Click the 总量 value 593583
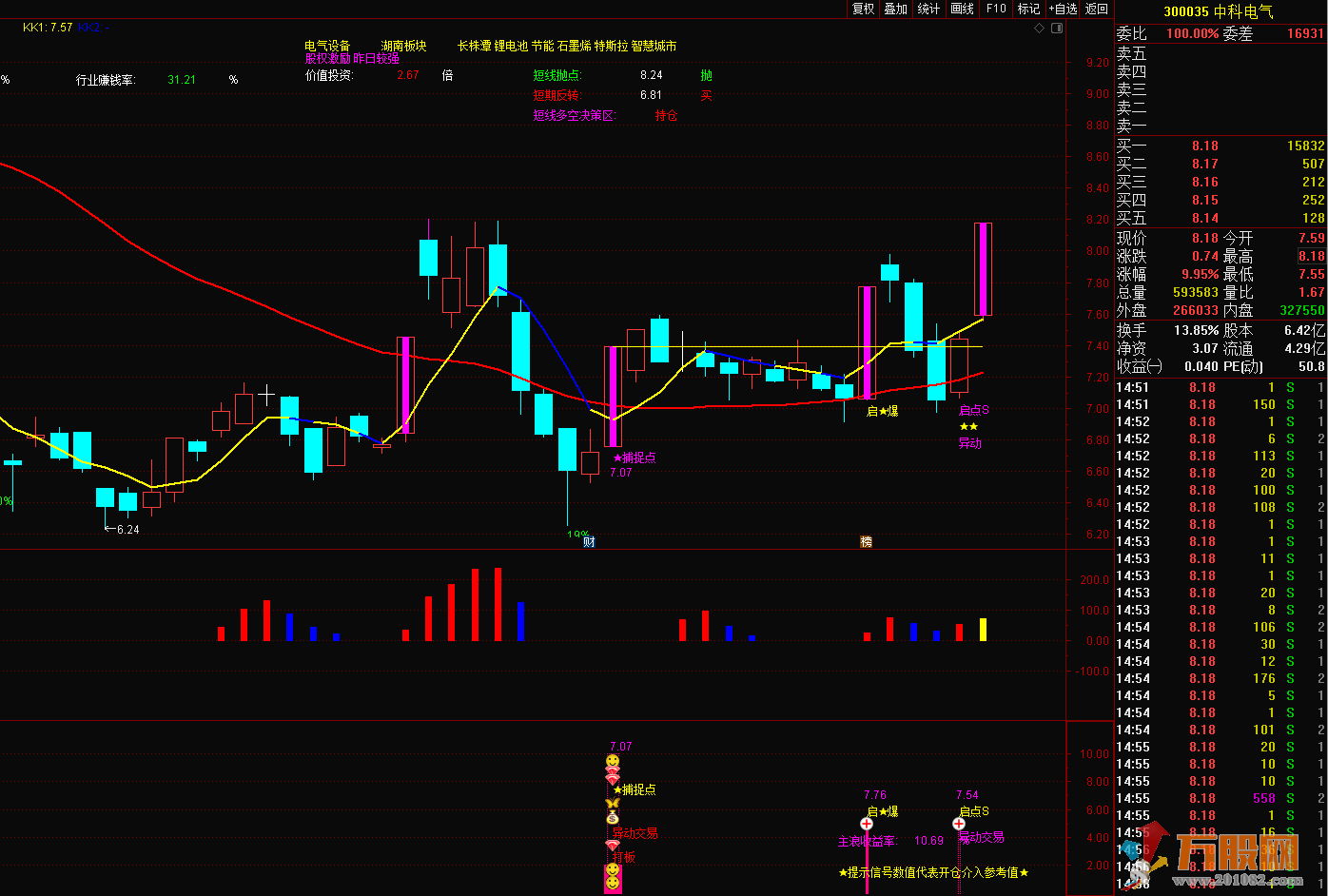Viewport: 1328px width, 896px height. point(1196,292)
